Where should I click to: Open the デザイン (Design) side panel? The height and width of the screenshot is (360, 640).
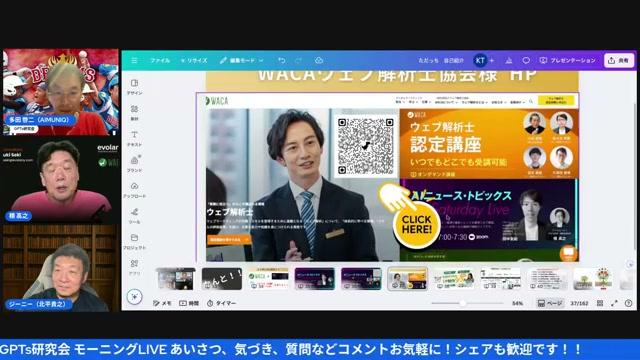click(134, 87)
